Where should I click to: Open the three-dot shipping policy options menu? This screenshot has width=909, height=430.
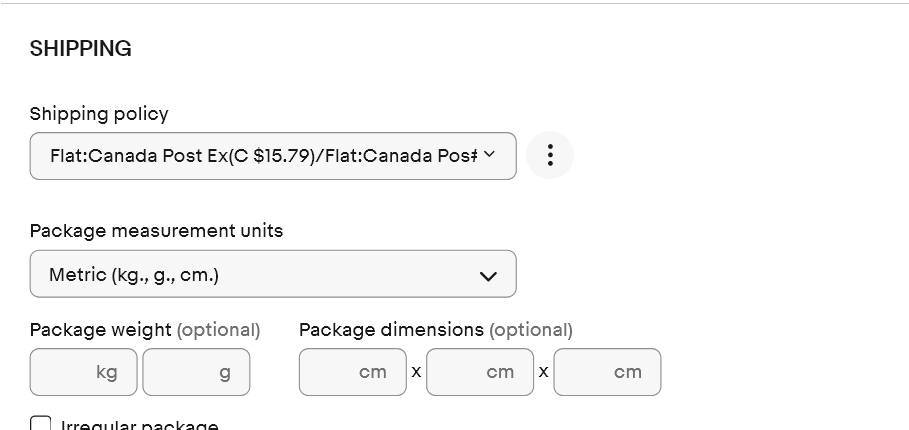click(550, 155)
